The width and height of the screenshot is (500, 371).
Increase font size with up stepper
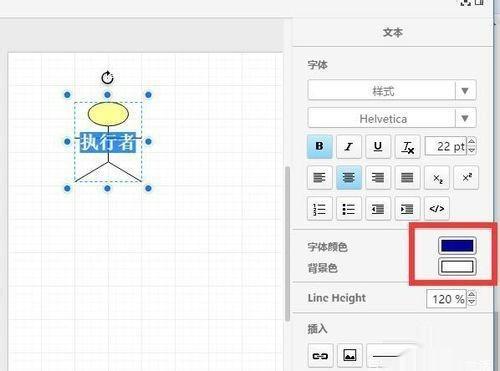coord(472,142)
